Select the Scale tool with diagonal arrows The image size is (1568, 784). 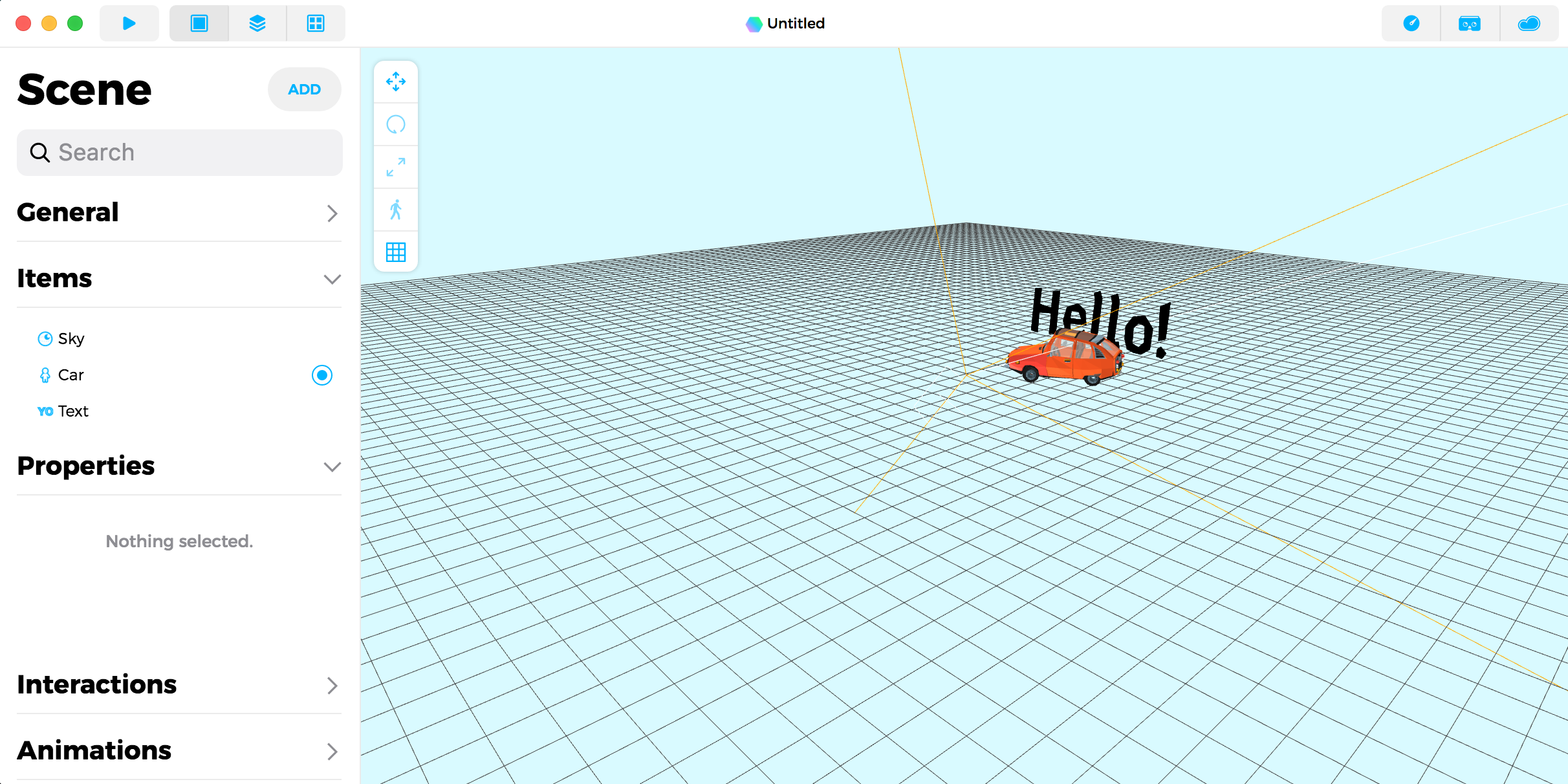click(x=396, y=168)
